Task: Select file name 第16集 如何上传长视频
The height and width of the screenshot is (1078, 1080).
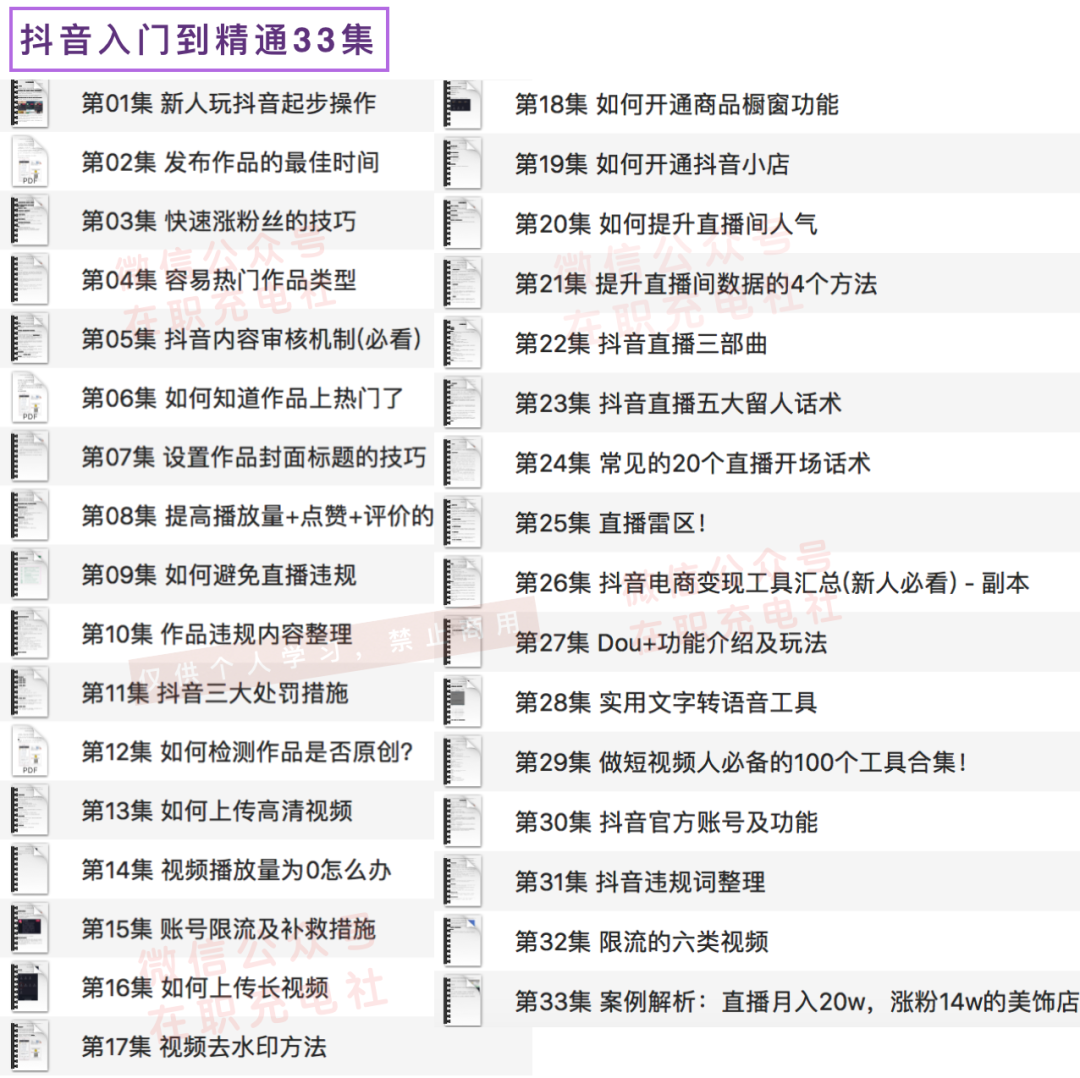Action: click(x=205, y=987)
